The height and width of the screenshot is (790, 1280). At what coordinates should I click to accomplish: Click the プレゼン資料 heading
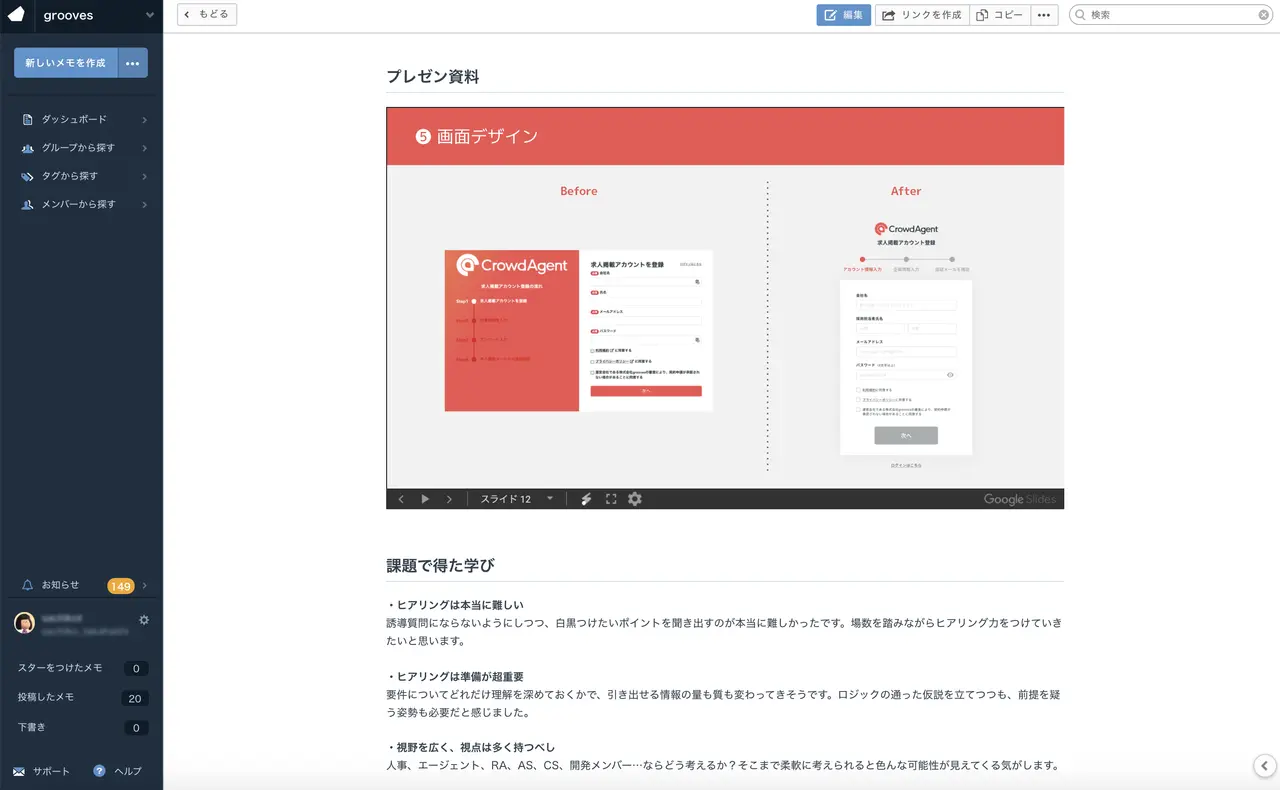pyautogui.click(x=433, y=77)
